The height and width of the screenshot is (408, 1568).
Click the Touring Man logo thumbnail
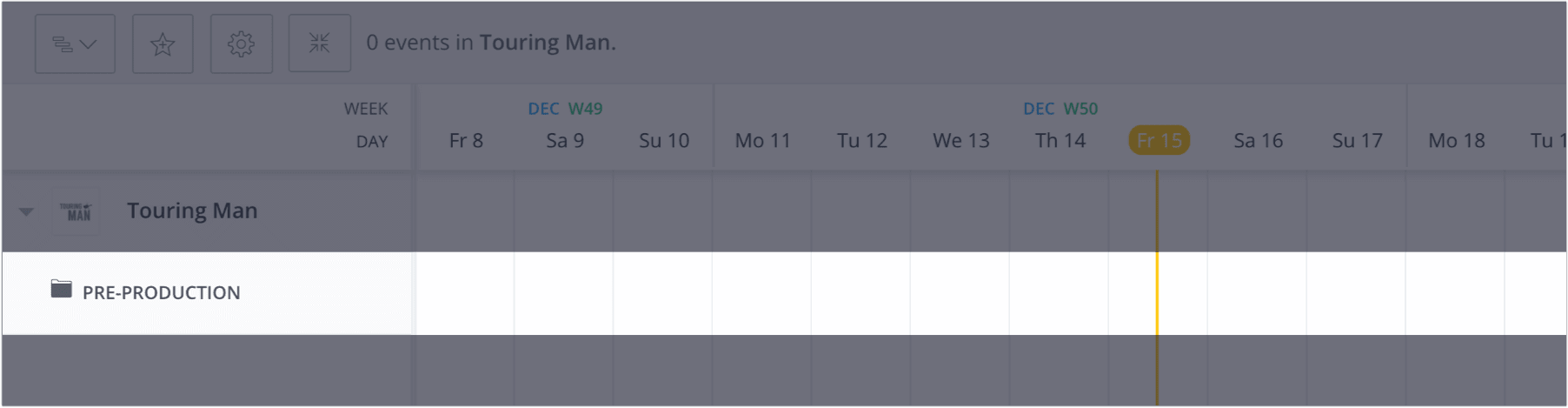click(x=76, y=211)
